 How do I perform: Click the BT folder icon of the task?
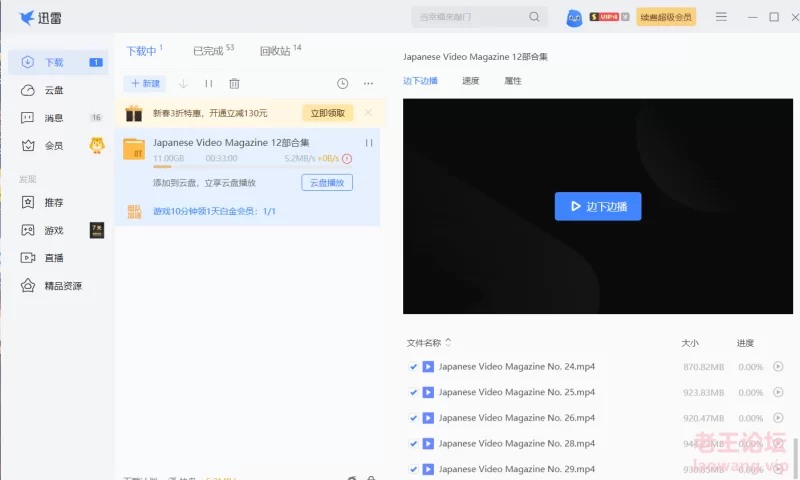click(x=134, y=149)
